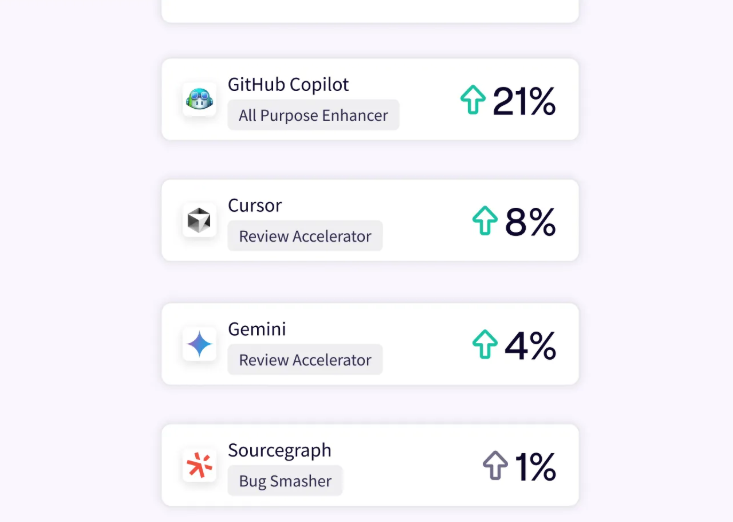
Task: Click the green up arrow beside 21%
Action: coord(473,100)
